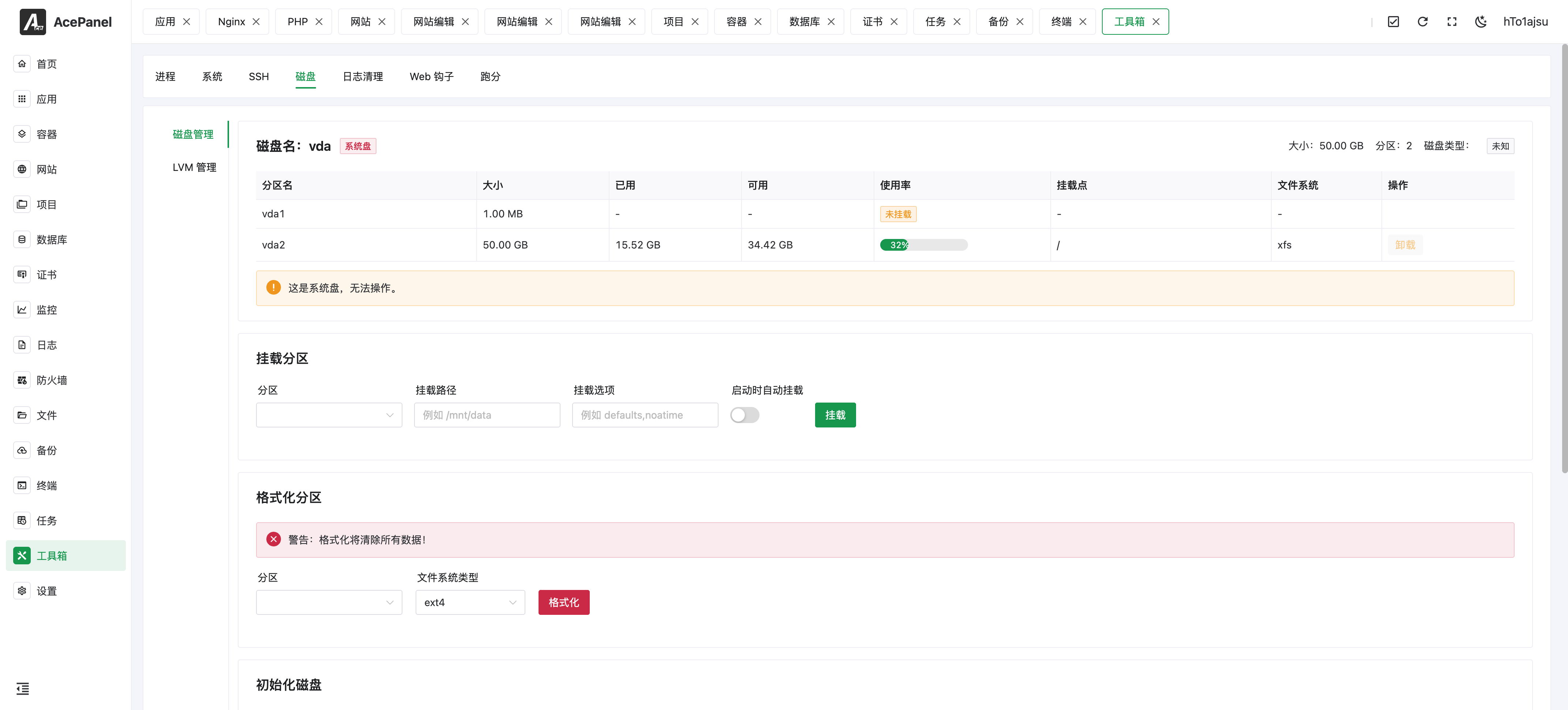This screenshot has height=710, width=1568.
Task: Open the 分区 dropdown in 格式化分区 section
Action: [329, 602]
